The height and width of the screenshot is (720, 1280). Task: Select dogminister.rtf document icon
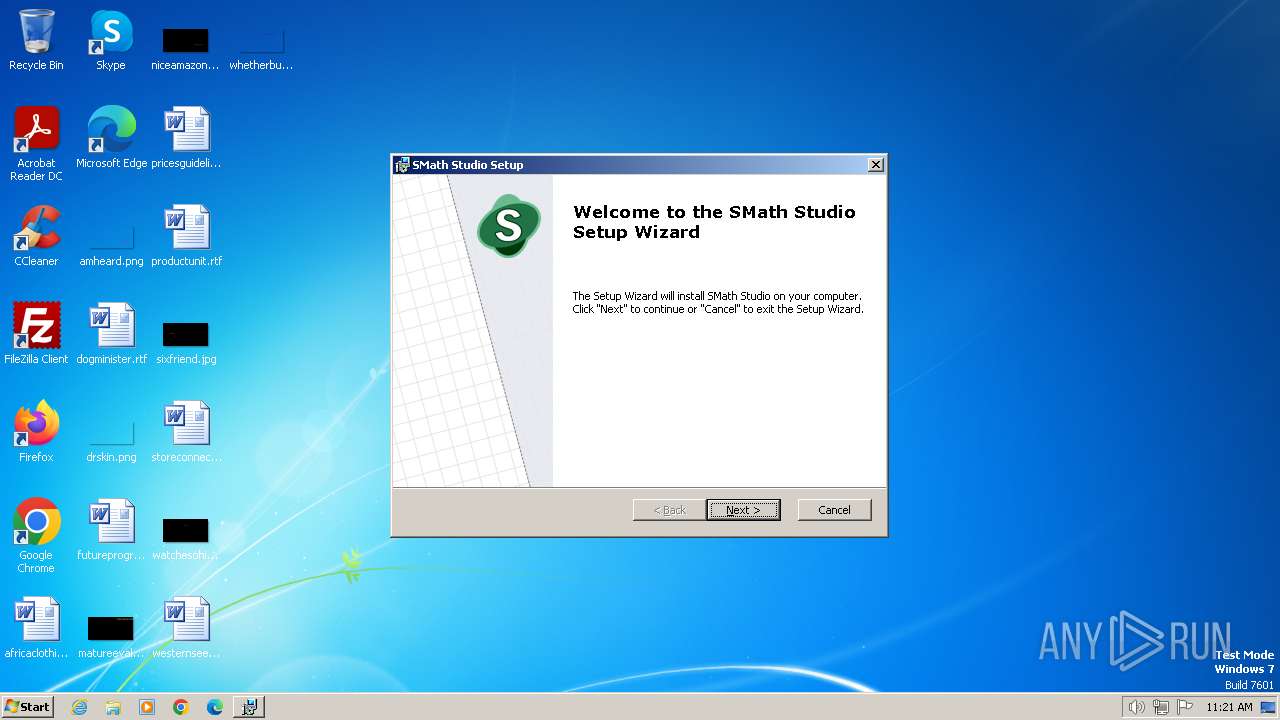111,334
